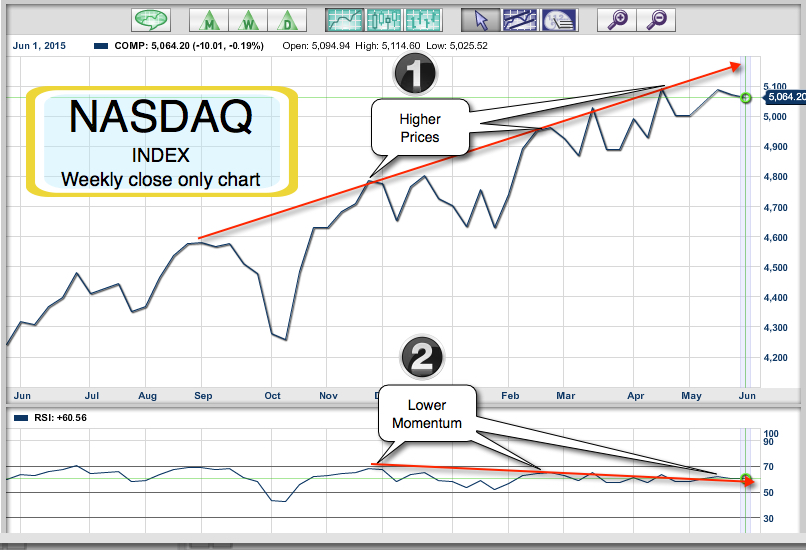Open the numbered list studies icon
This screenshot has width=806, height=550.
559,20
